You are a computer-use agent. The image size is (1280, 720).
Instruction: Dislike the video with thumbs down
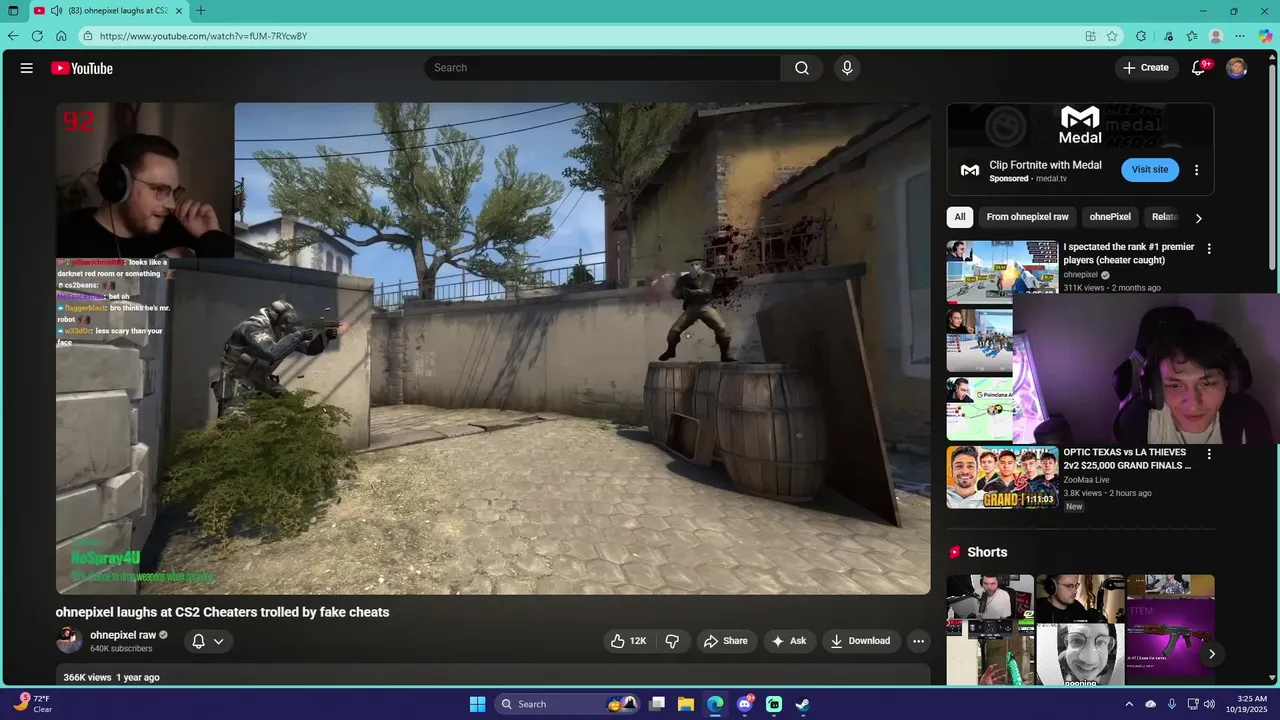click(x=673, y=641)
